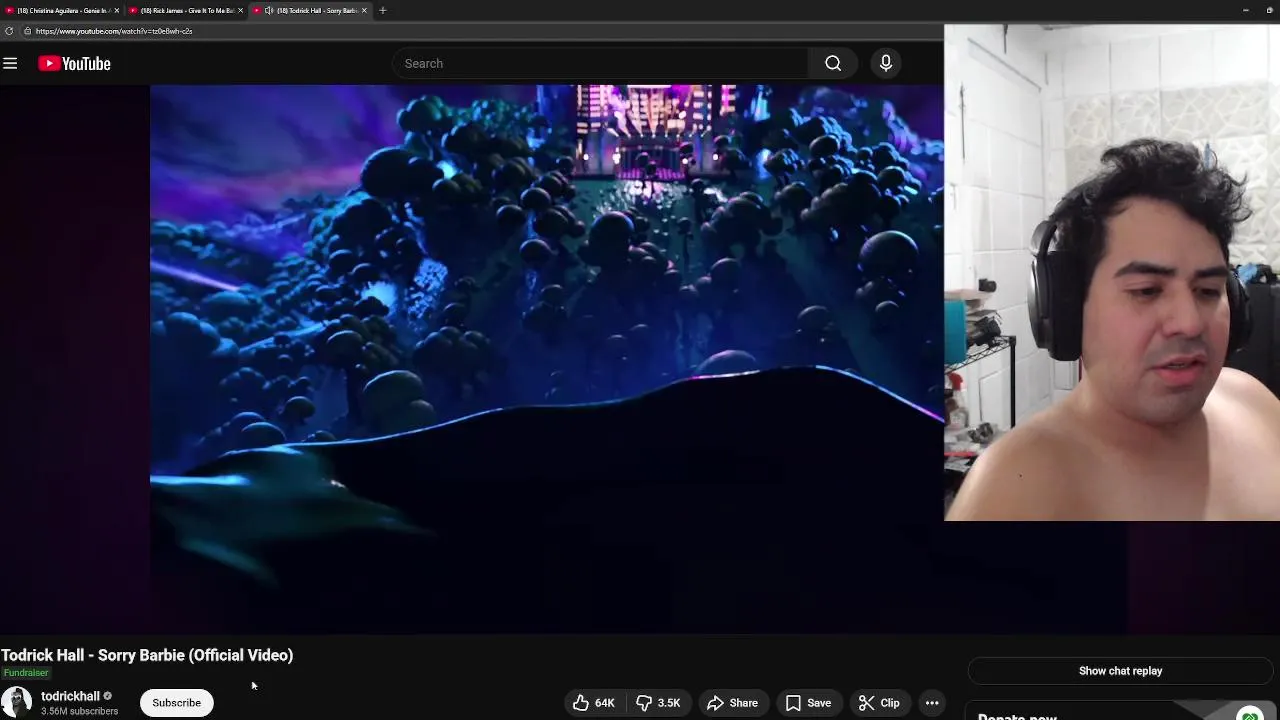Click the Fundraiser badge
Viewport: 1280px width, 720px height.
(26, 673)
